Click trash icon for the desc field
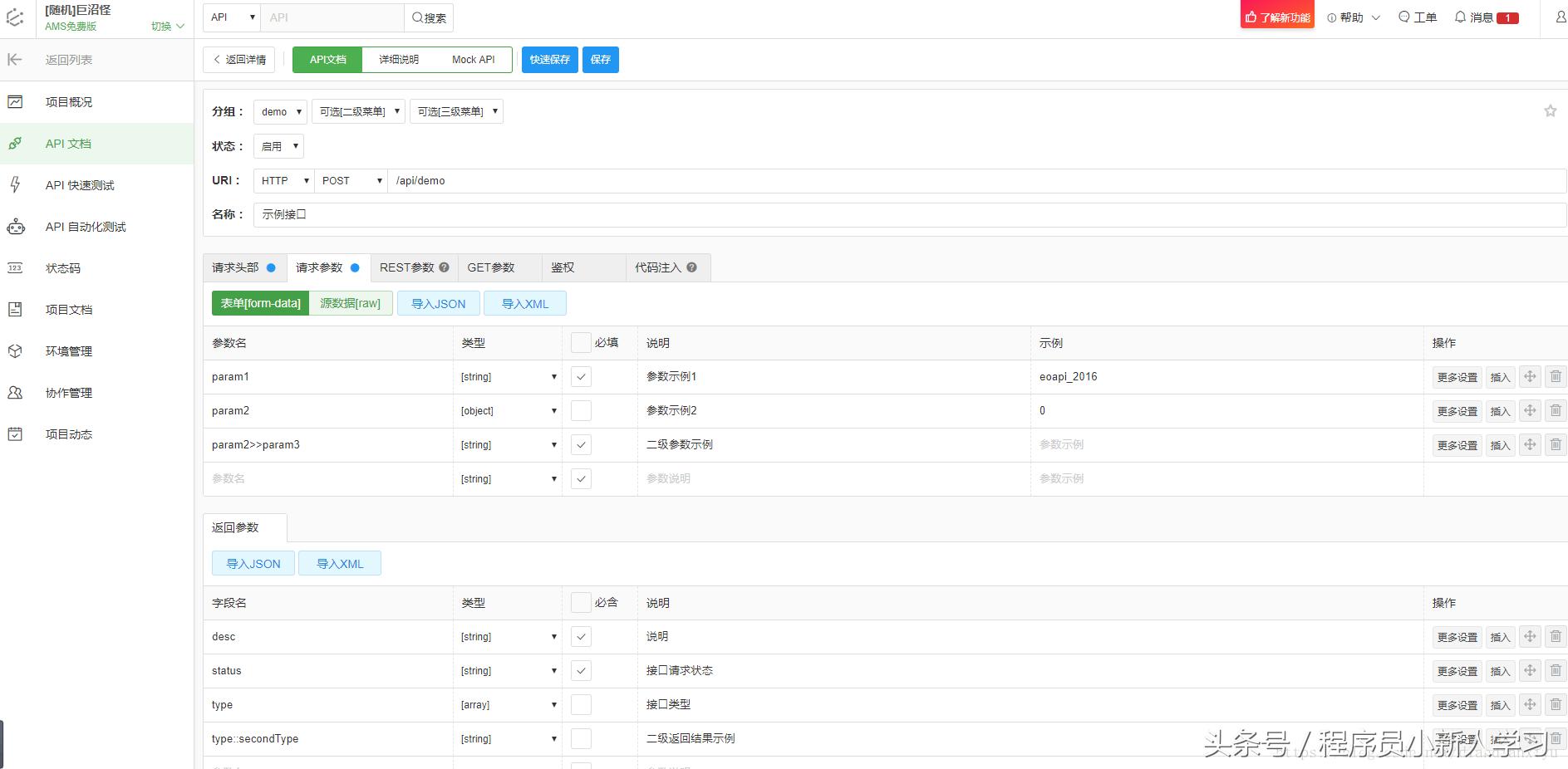The image size is (1568, 769). pyautogui.click(x=1555, y=636)
